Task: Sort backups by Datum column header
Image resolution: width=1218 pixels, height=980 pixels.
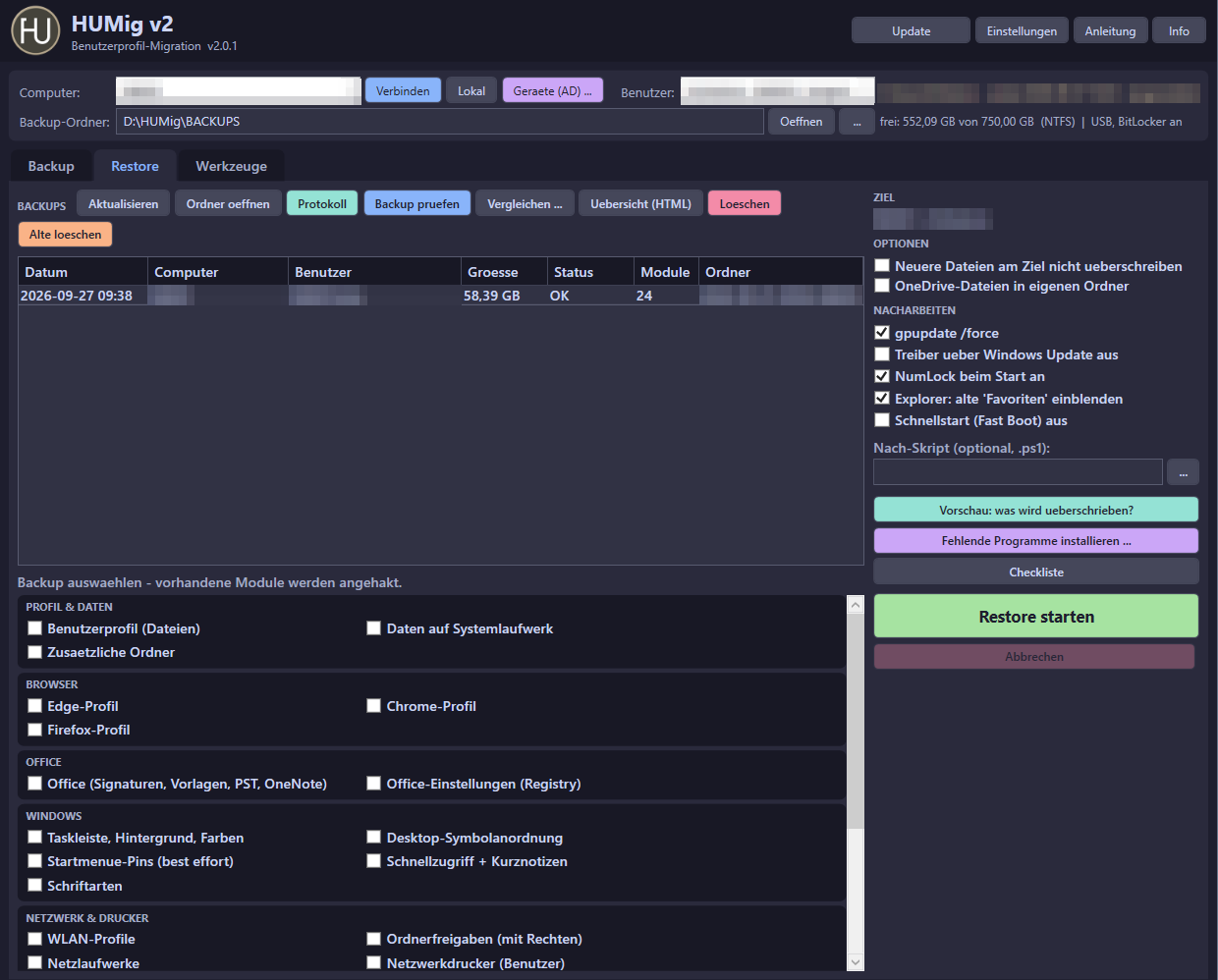Action: click(x=83, y=272)
